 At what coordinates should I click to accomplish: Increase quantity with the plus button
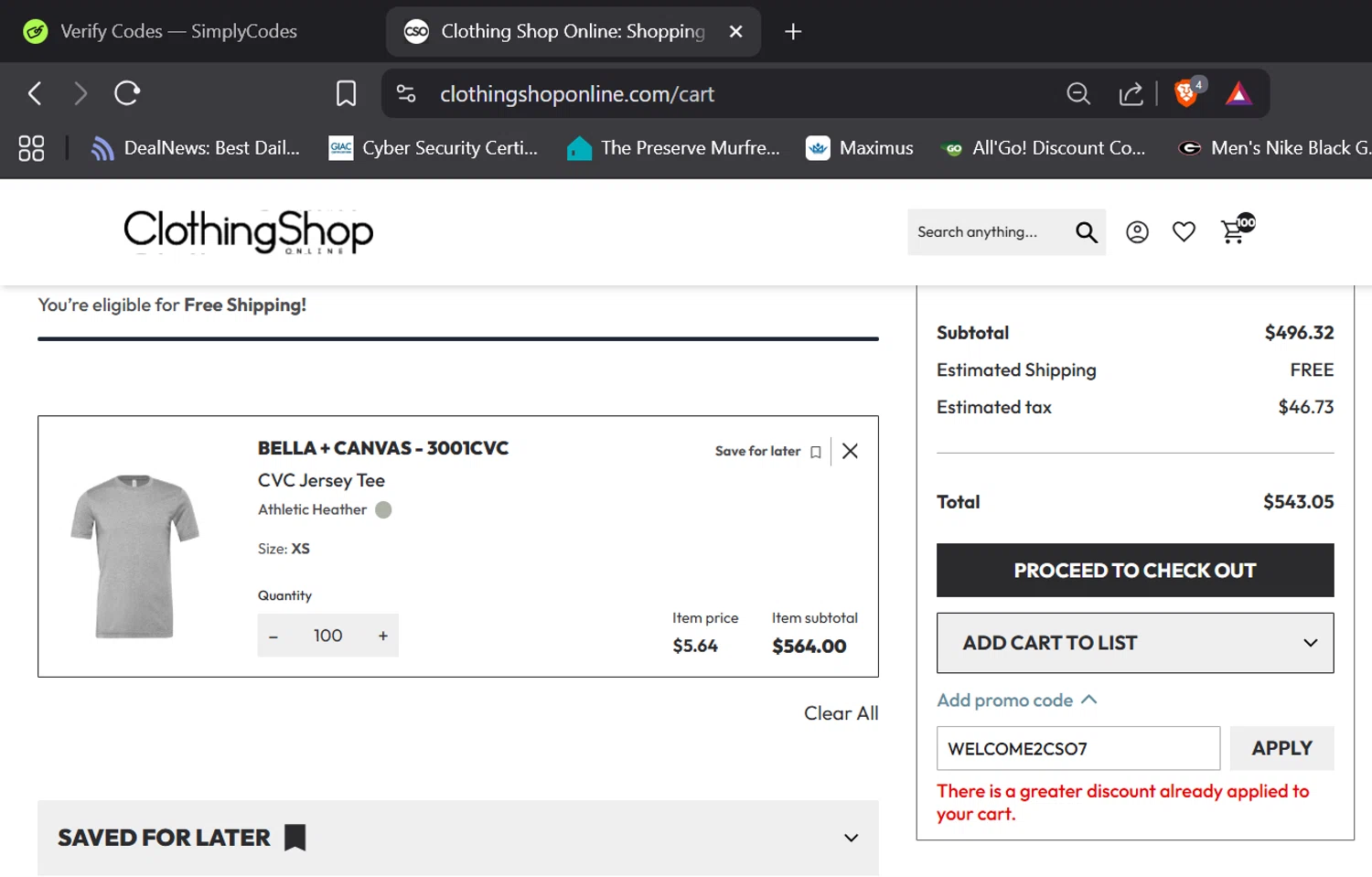383,636
